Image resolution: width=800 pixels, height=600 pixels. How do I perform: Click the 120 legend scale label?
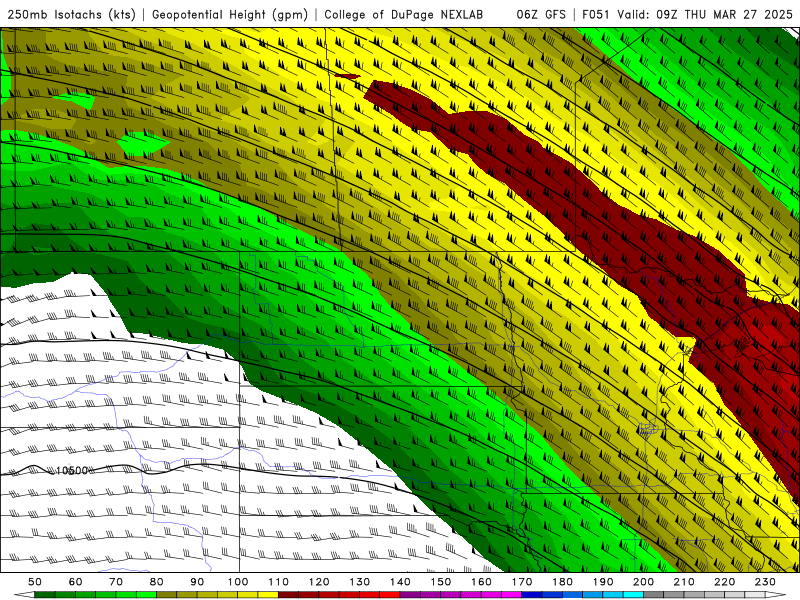pos(319,582)
